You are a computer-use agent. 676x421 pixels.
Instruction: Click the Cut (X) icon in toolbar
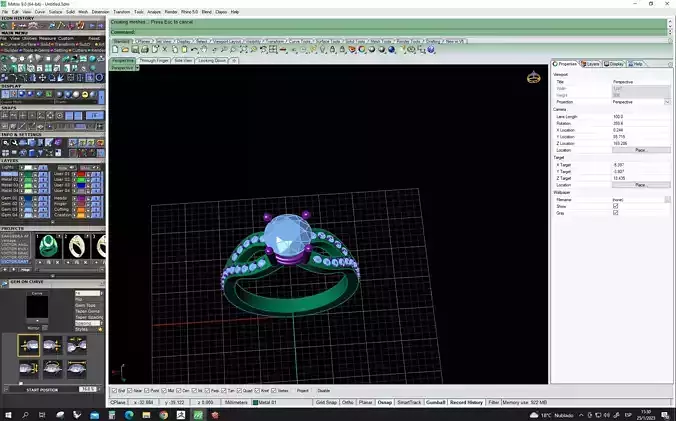(x=164, y=50)
